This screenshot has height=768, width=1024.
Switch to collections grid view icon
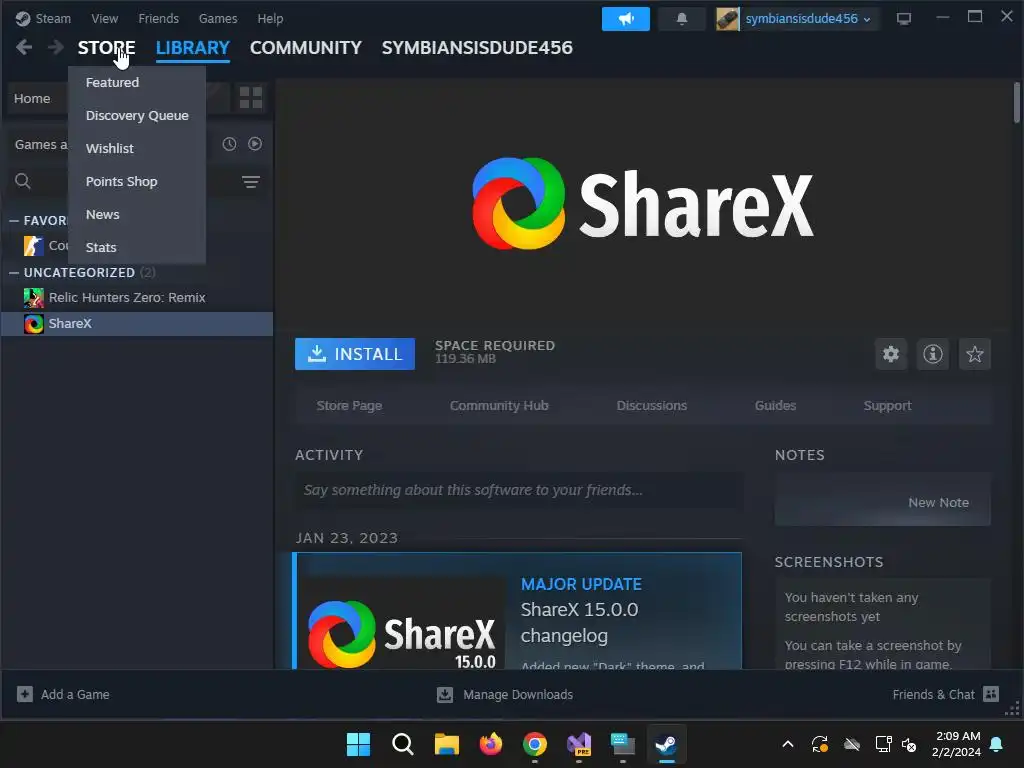251,98
